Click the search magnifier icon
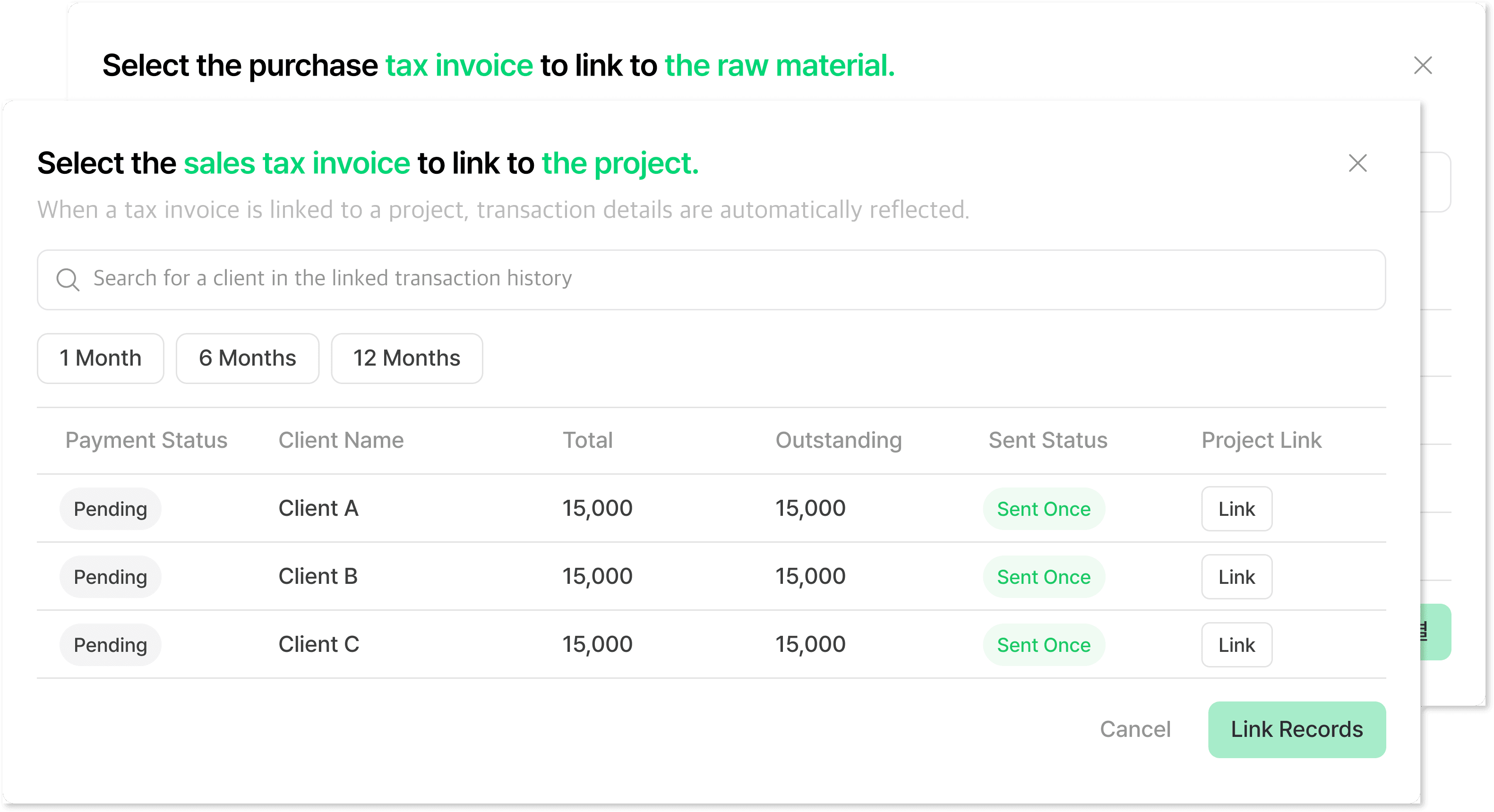This screenshot has height=812, width=1494. click(68, 279)
